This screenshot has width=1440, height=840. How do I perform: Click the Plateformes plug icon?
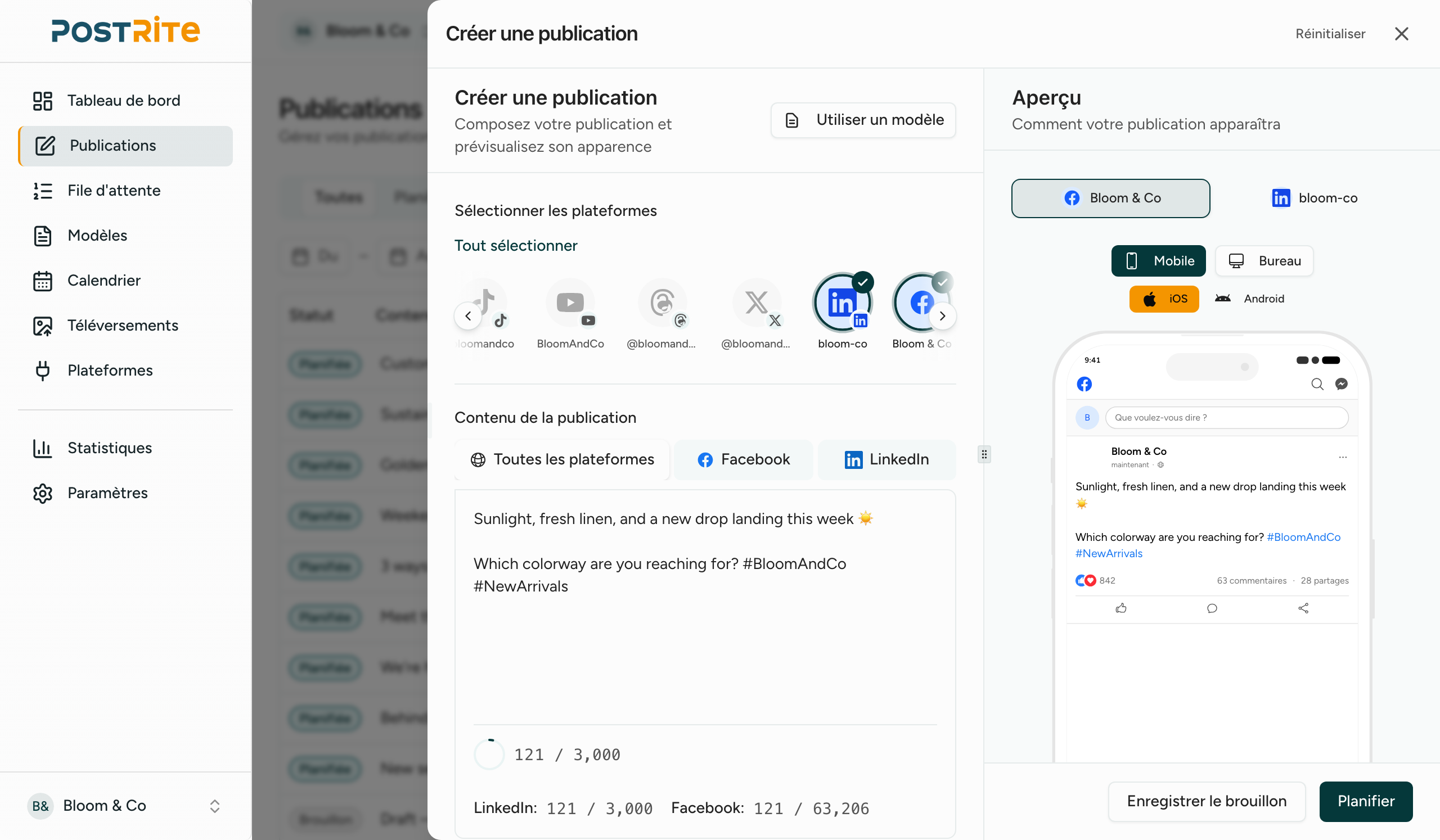(42, 371)
